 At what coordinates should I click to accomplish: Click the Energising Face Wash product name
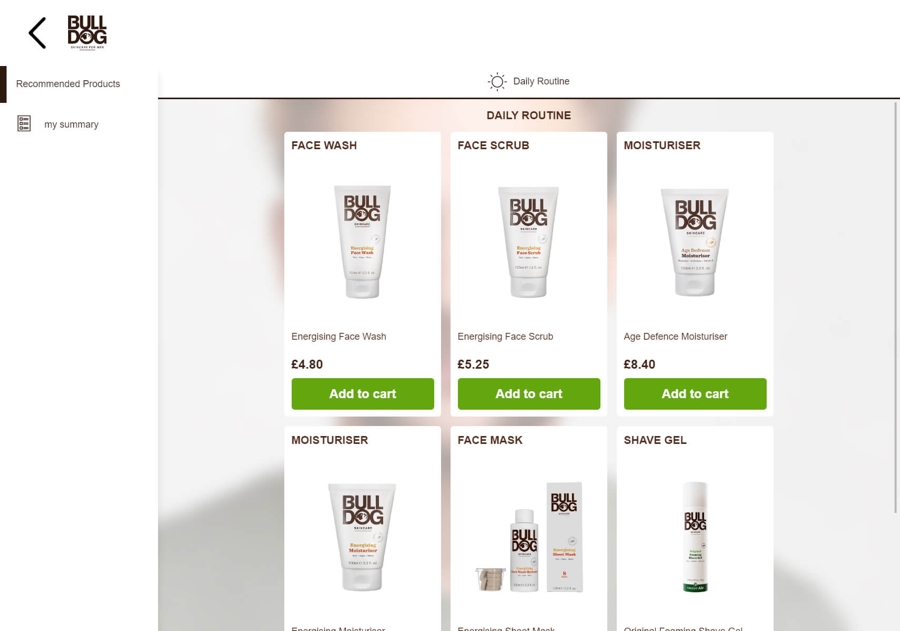click(x=339, y=336)
